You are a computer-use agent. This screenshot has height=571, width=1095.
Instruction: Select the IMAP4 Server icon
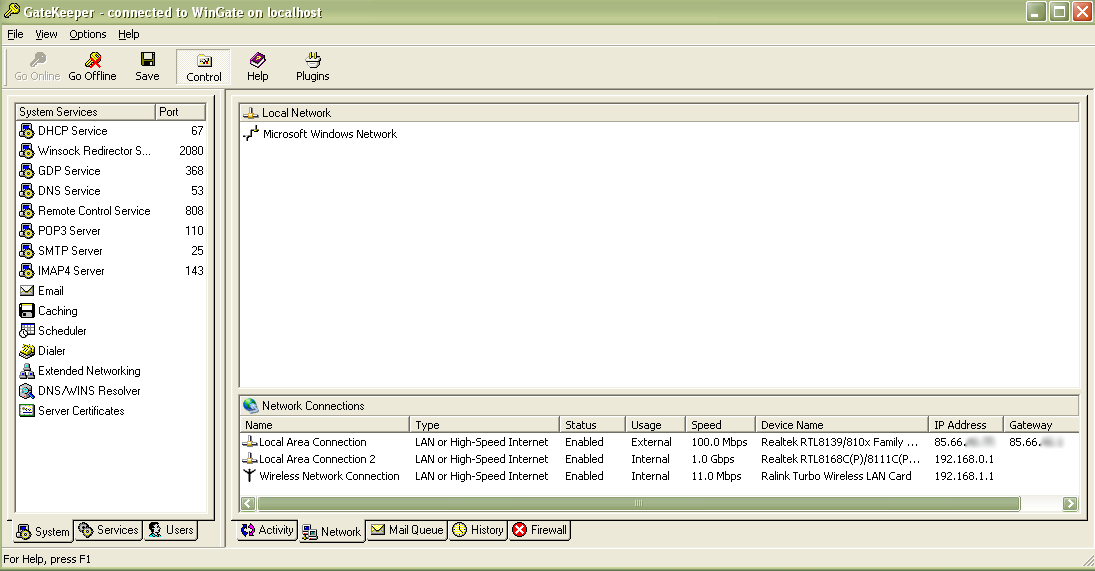pyautogui.click(x=27, y=271)
